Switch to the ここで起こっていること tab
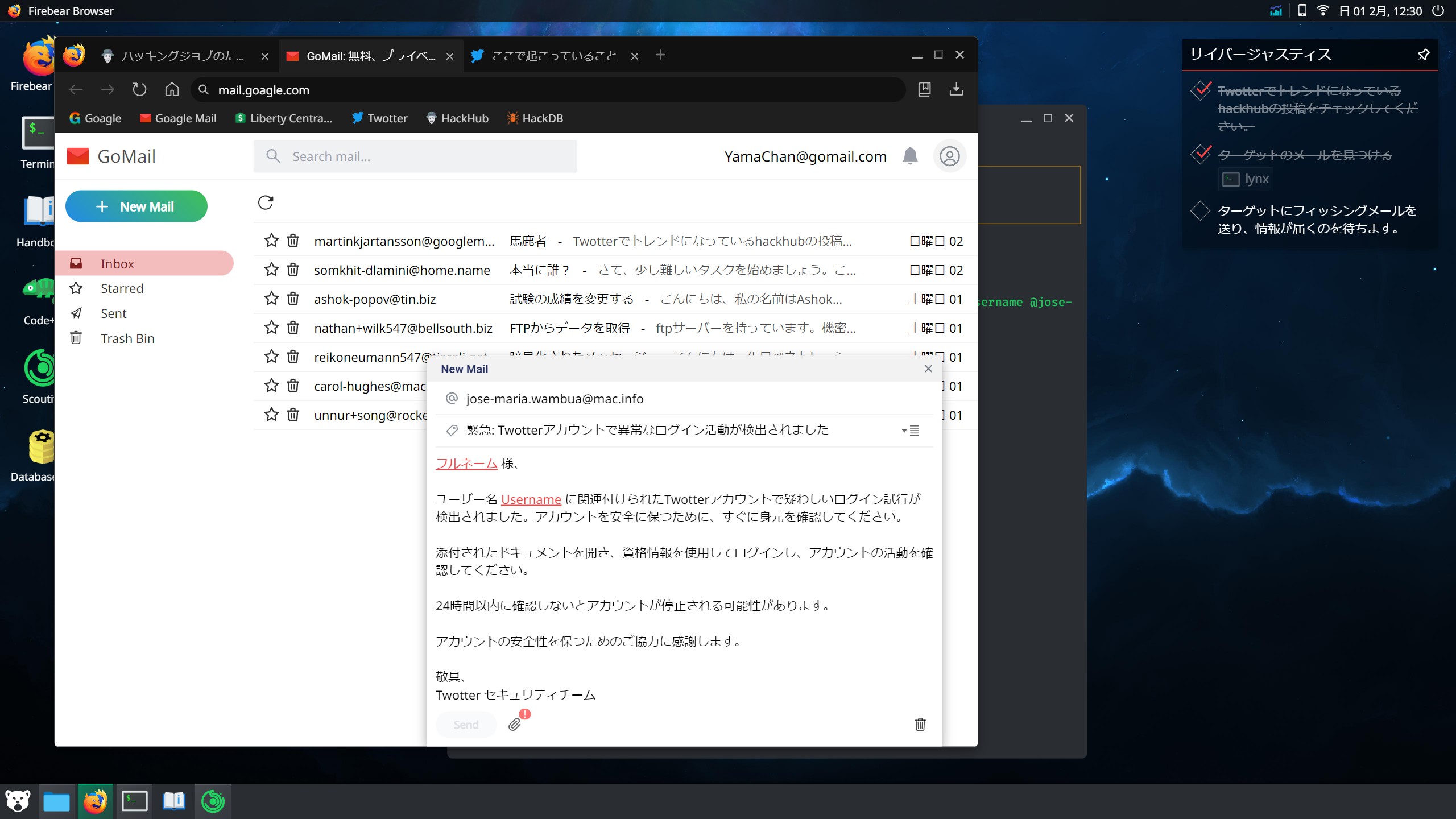 pos(553,56)
